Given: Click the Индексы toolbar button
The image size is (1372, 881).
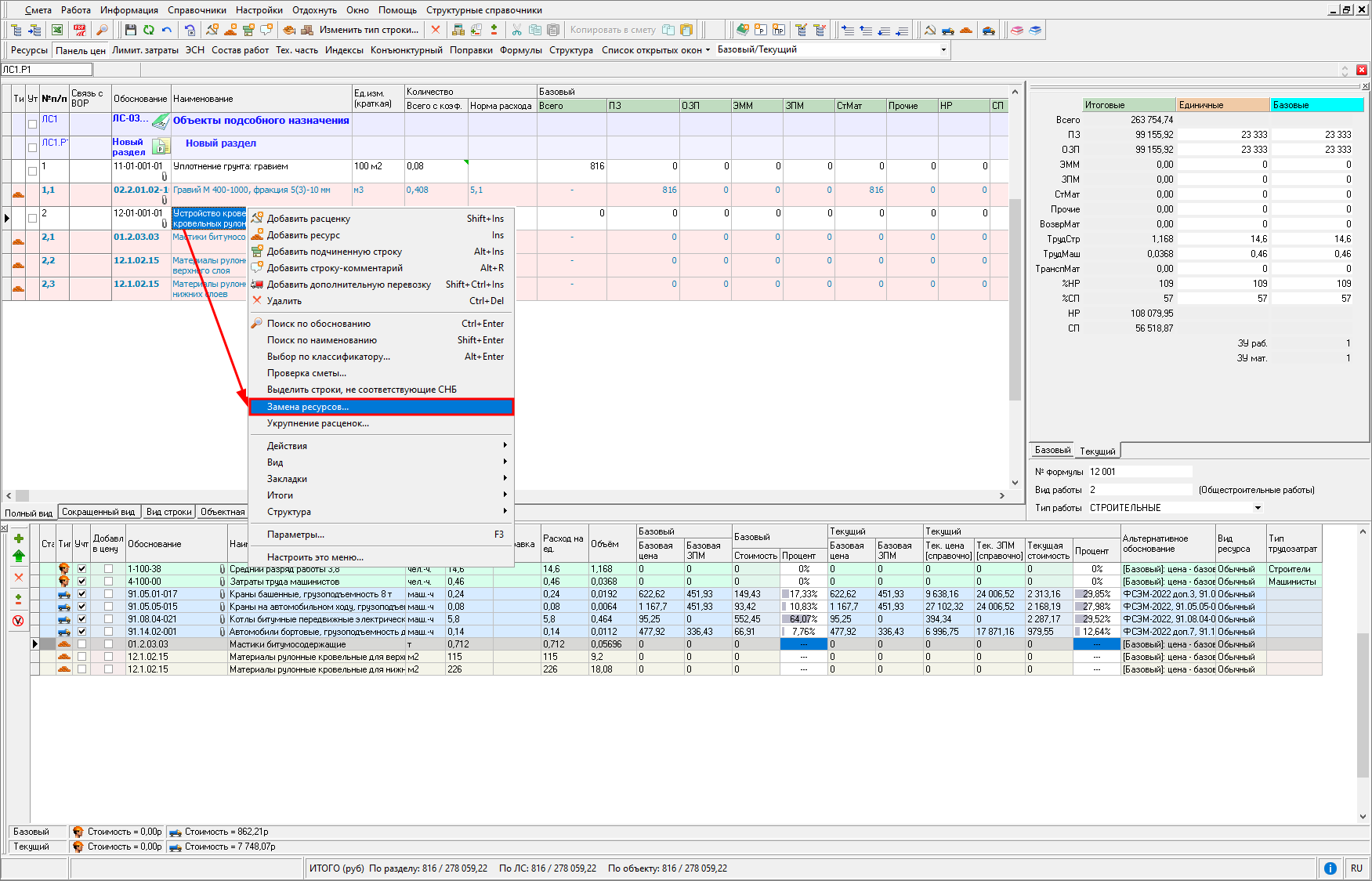Looking at the screenshot, I should (x=344, y=49).
